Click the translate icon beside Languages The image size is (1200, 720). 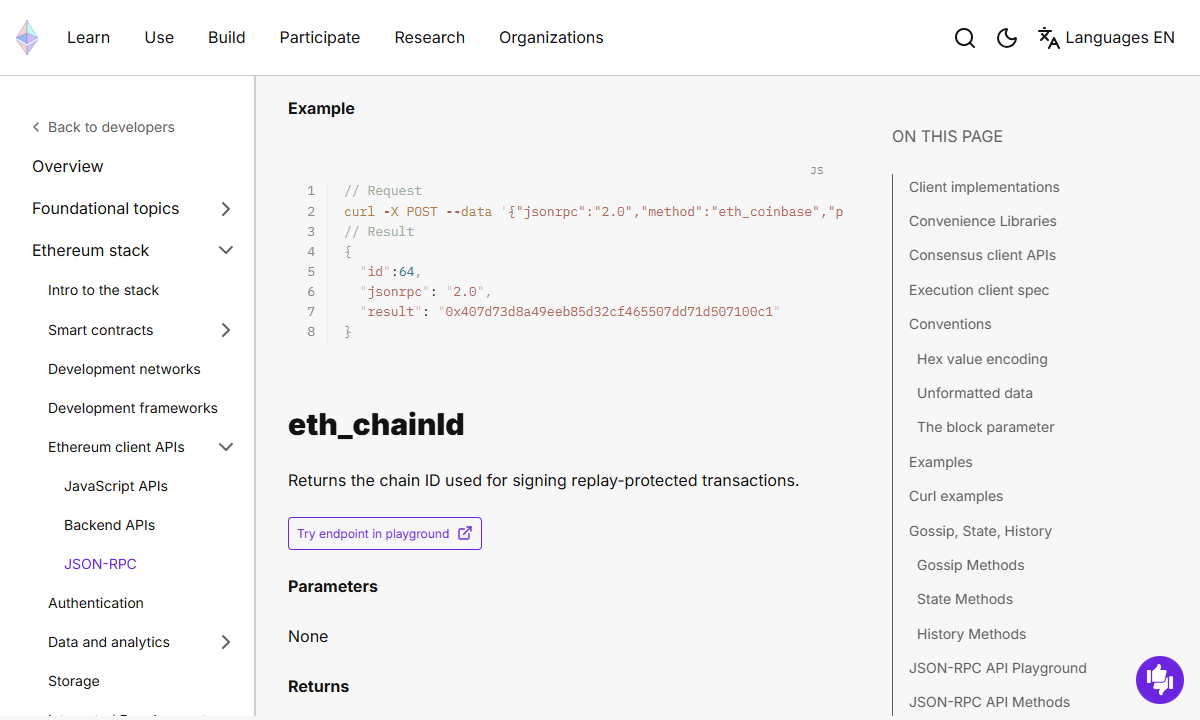tap(1049, 38)
